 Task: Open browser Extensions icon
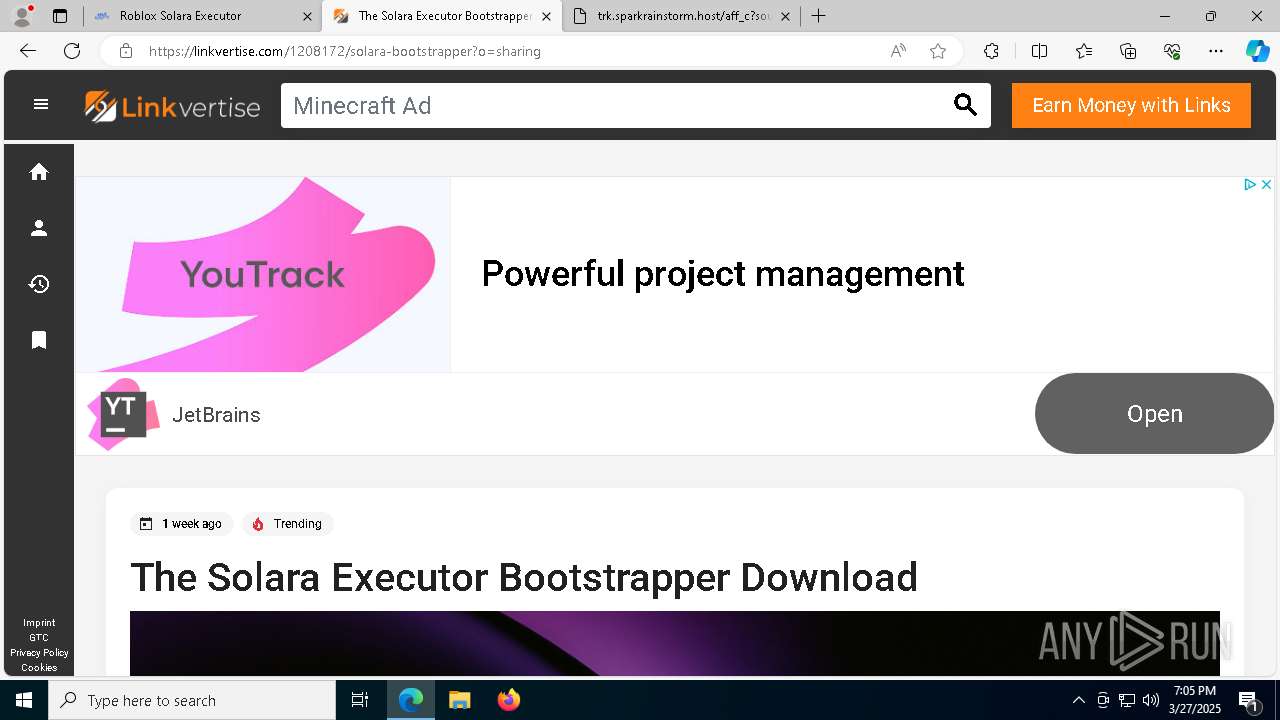(x=991, y=51)
